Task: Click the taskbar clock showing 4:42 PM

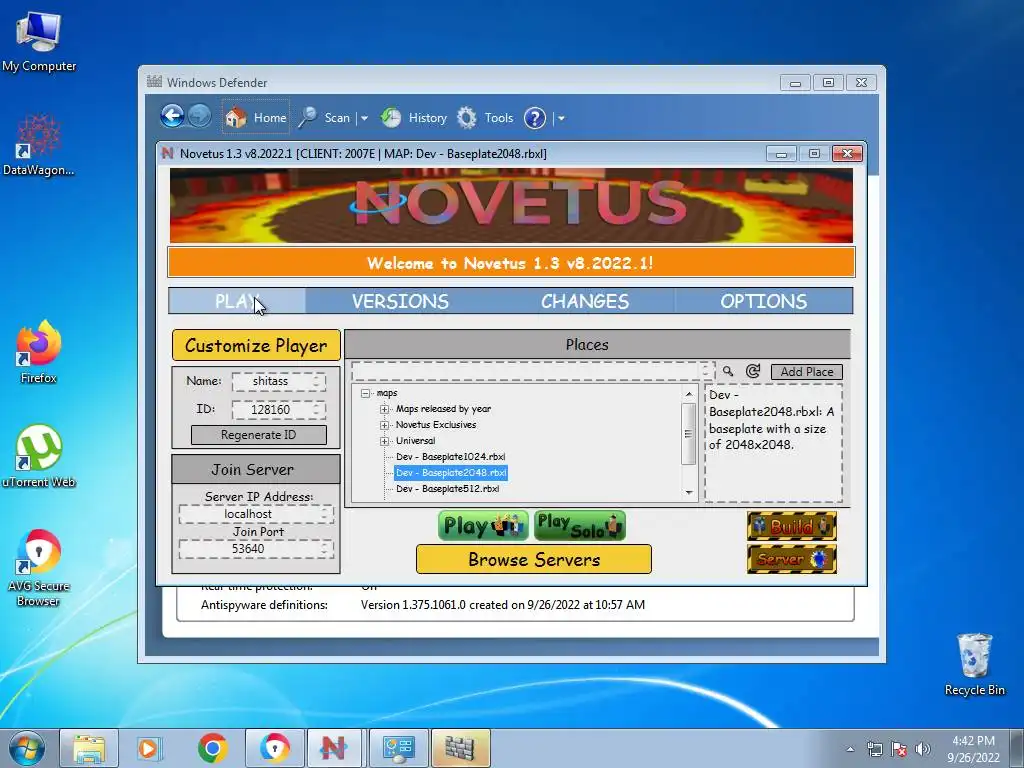Action: 973,749
